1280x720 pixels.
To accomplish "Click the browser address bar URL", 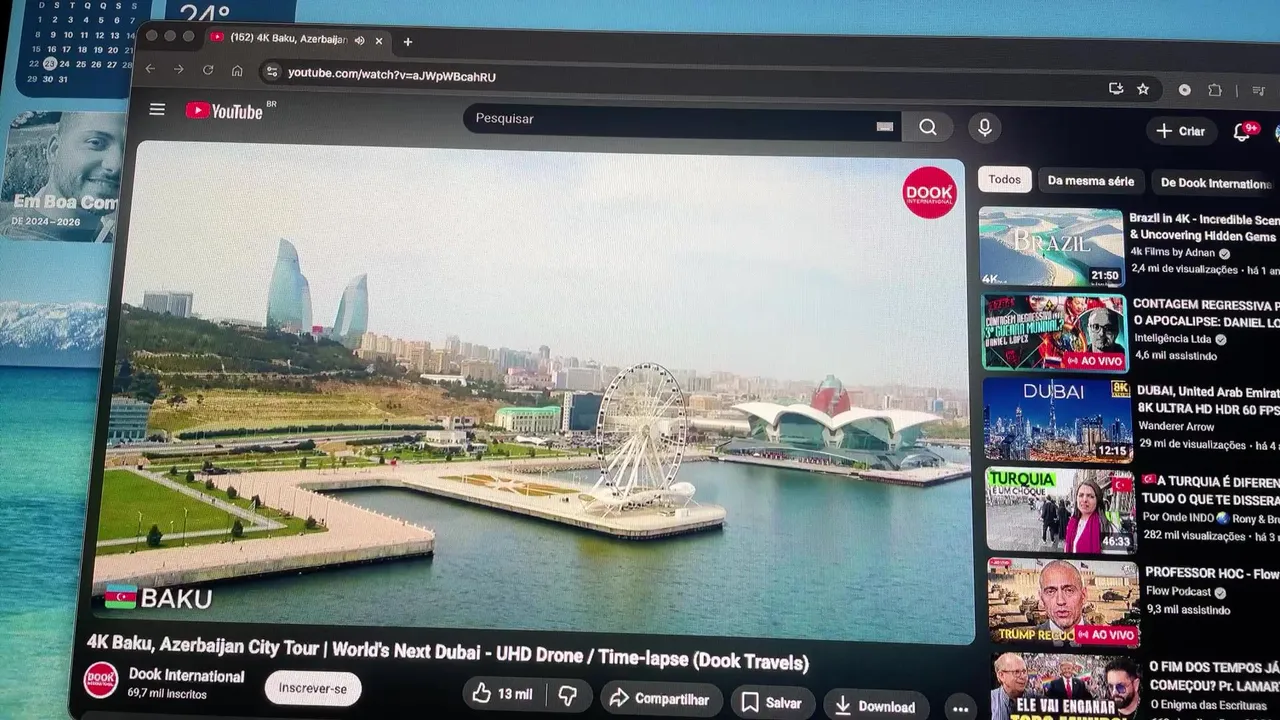I will tap(392, 75).
